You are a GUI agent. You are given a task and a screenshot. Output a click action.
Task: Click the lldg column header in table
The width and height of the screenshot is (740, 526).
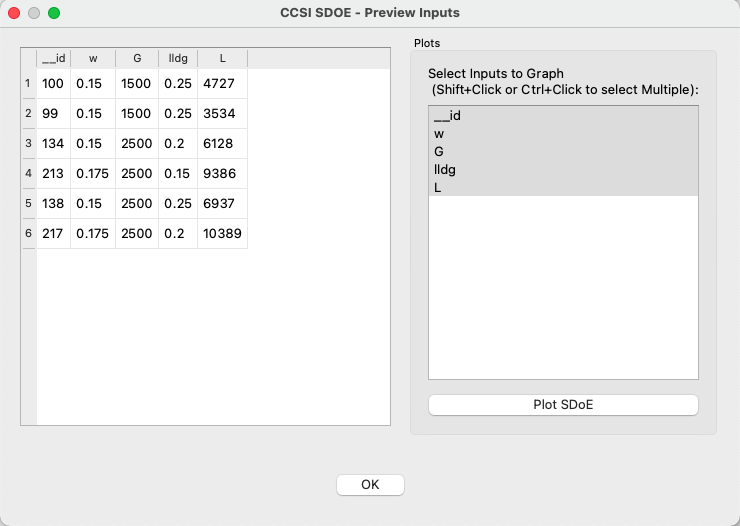tap(178, 58)
